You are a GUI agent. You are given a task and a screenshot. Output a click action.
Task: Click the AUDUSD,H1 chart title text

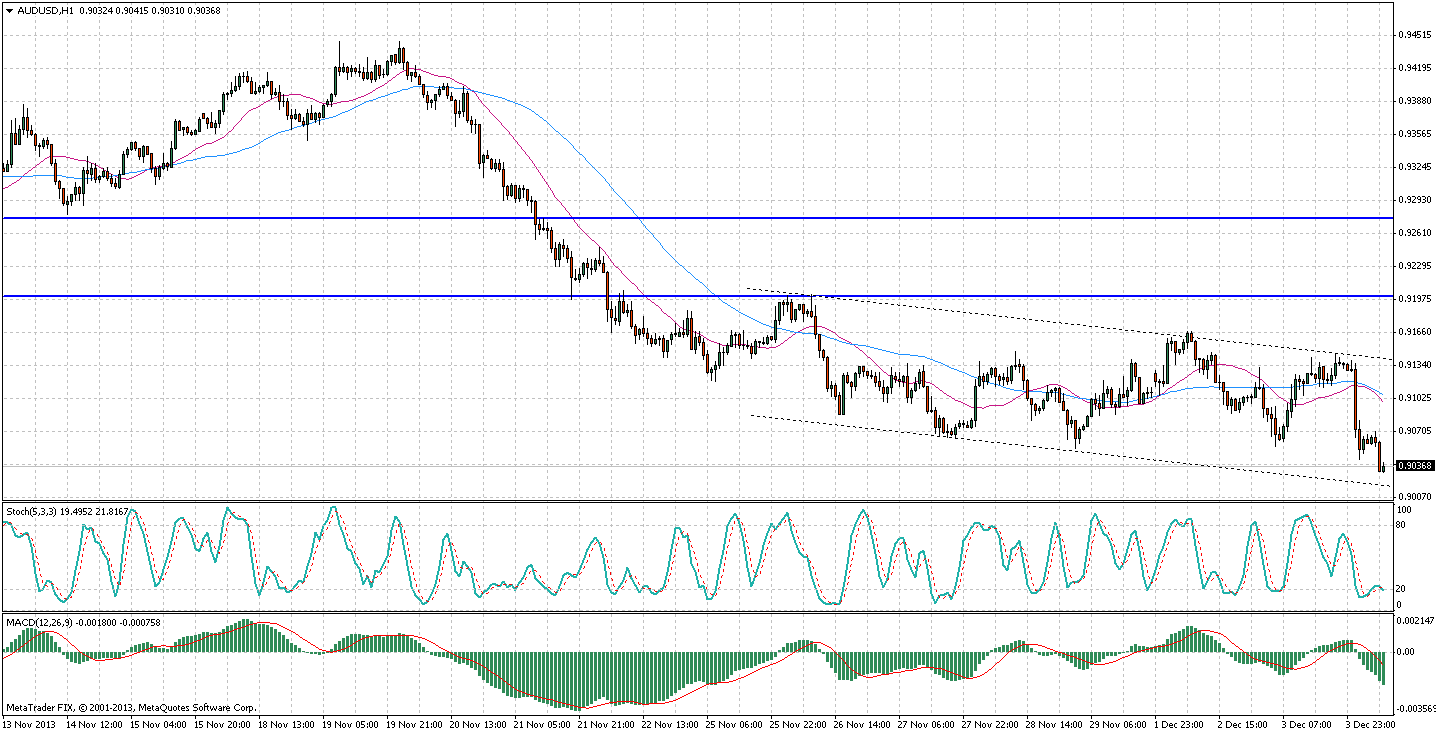pos(45,10)
